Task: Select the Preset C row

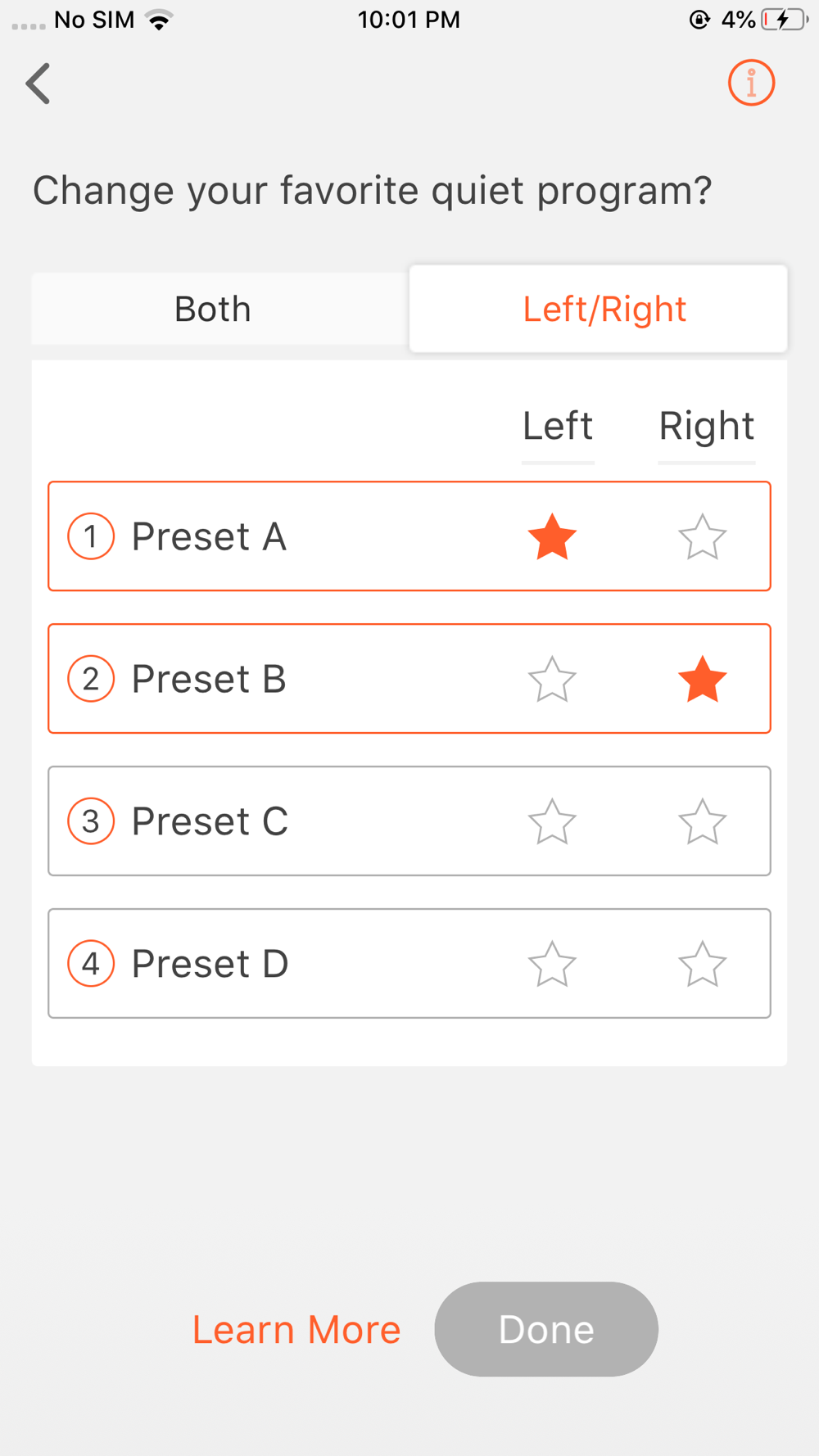Action: 328,821
